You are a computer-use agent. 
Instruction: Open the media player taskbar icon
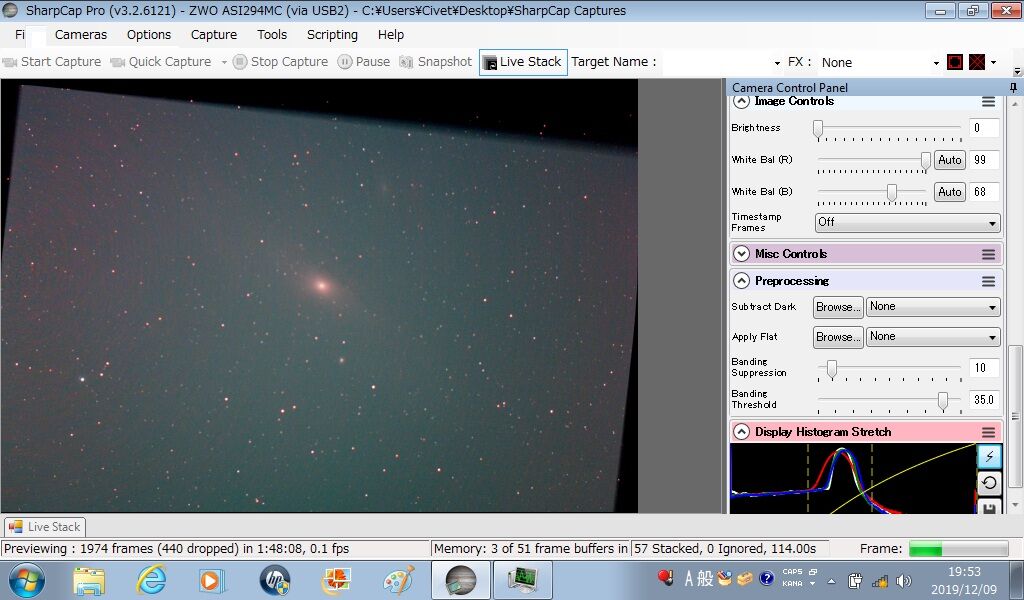[x=211, y=580]
